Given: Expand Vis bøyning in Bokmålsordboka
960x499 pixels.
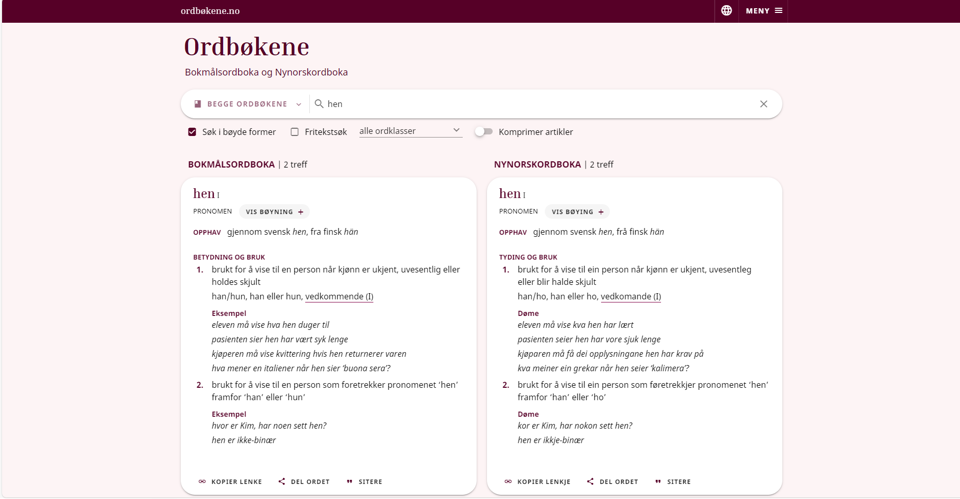Looking at the screenshot, I should [275, 212].
